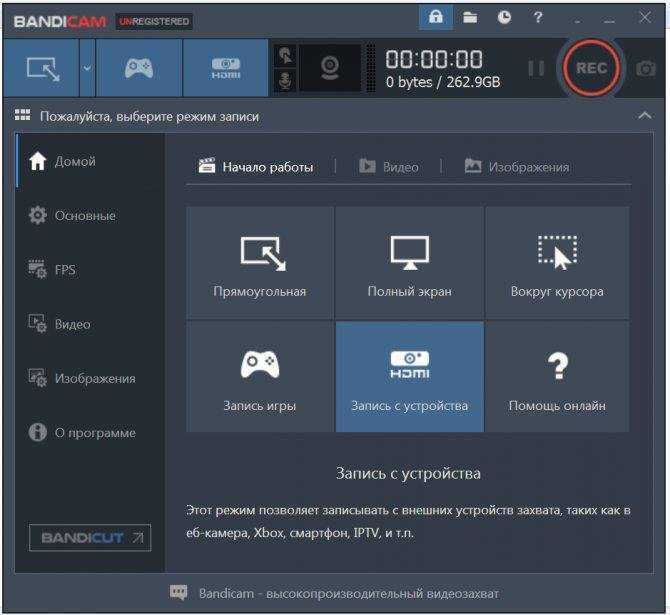
Task: Switch to the Видео tab
Action: tap(388, 167)
